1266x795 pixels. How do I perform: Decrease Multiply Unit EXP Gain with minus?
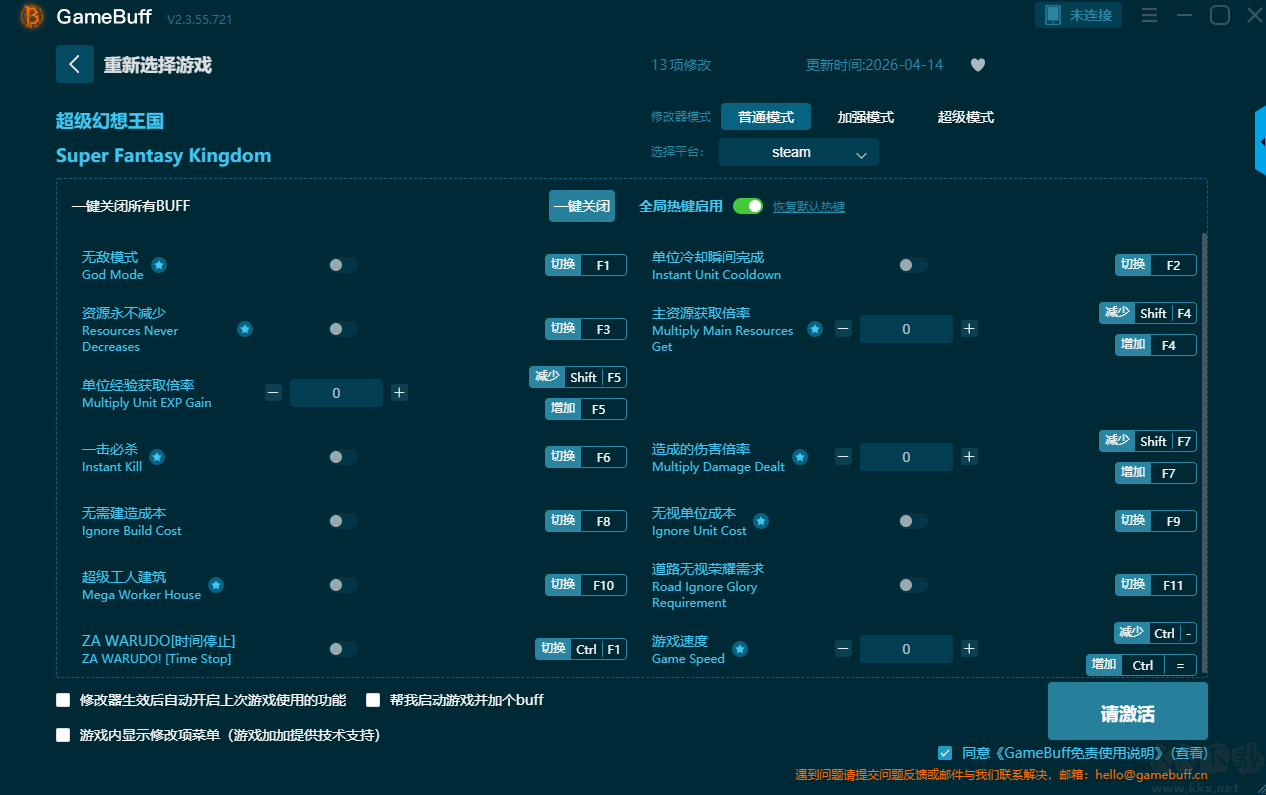pyautogui.click(x=273, y=393)
